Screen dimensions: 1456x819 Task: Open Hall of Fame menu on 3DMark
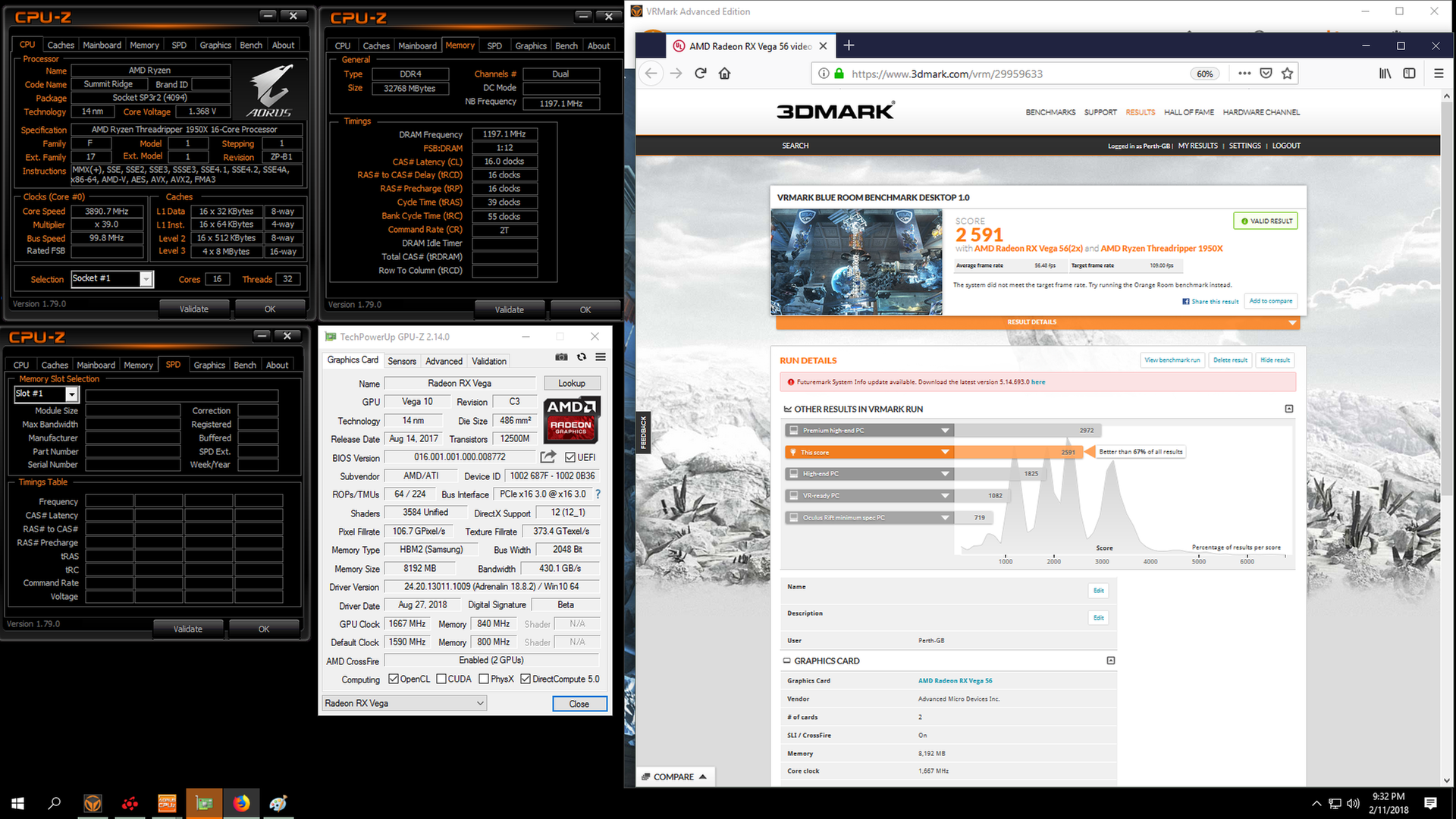(1188, 112)
